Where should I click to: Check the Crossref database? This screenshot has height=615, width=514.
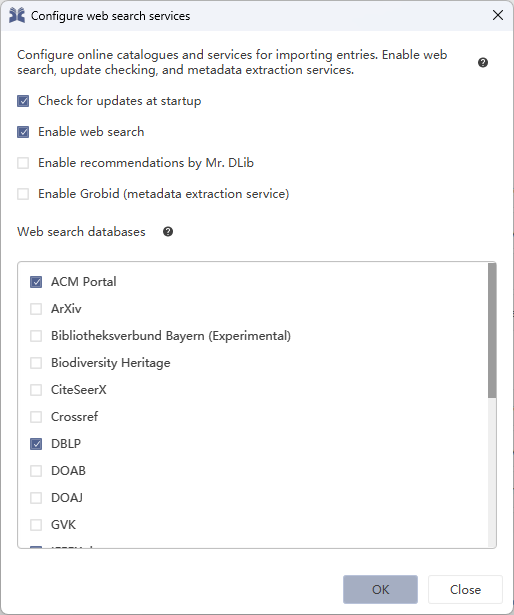(36, 417)
